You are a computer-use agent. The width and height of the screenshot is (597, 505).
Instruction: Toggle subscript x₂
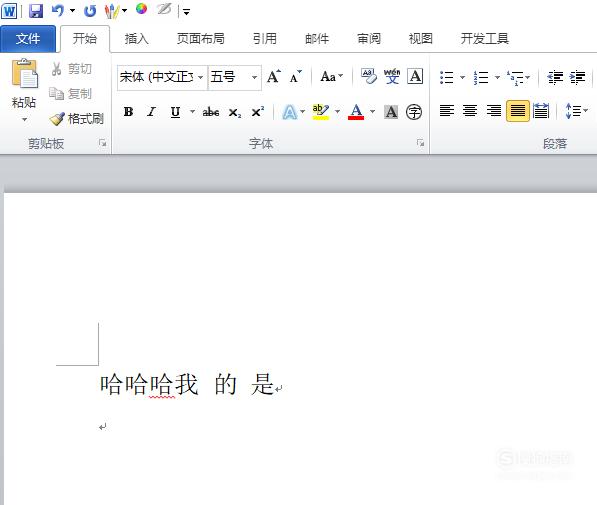235,112
